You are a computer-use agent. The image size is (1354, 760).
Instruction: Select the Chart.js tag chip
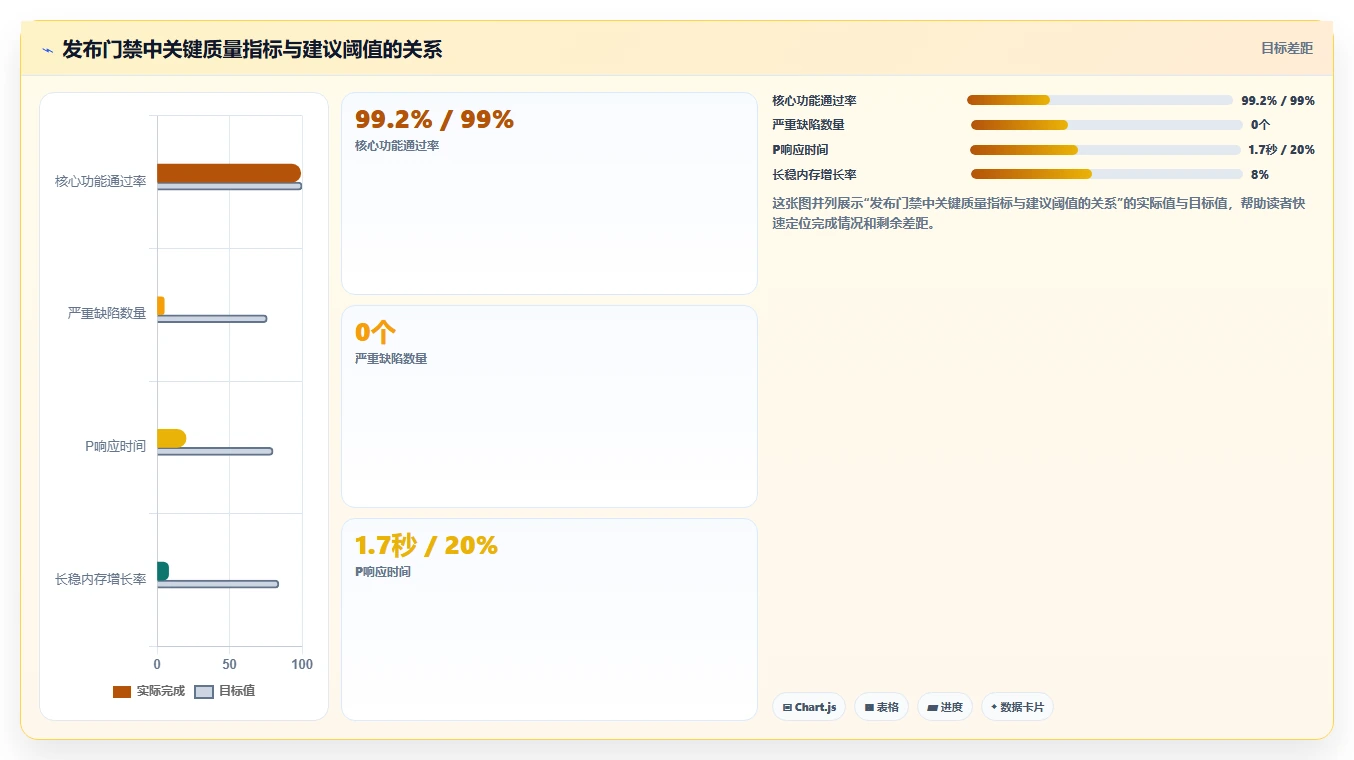click(x=808, y=707)
